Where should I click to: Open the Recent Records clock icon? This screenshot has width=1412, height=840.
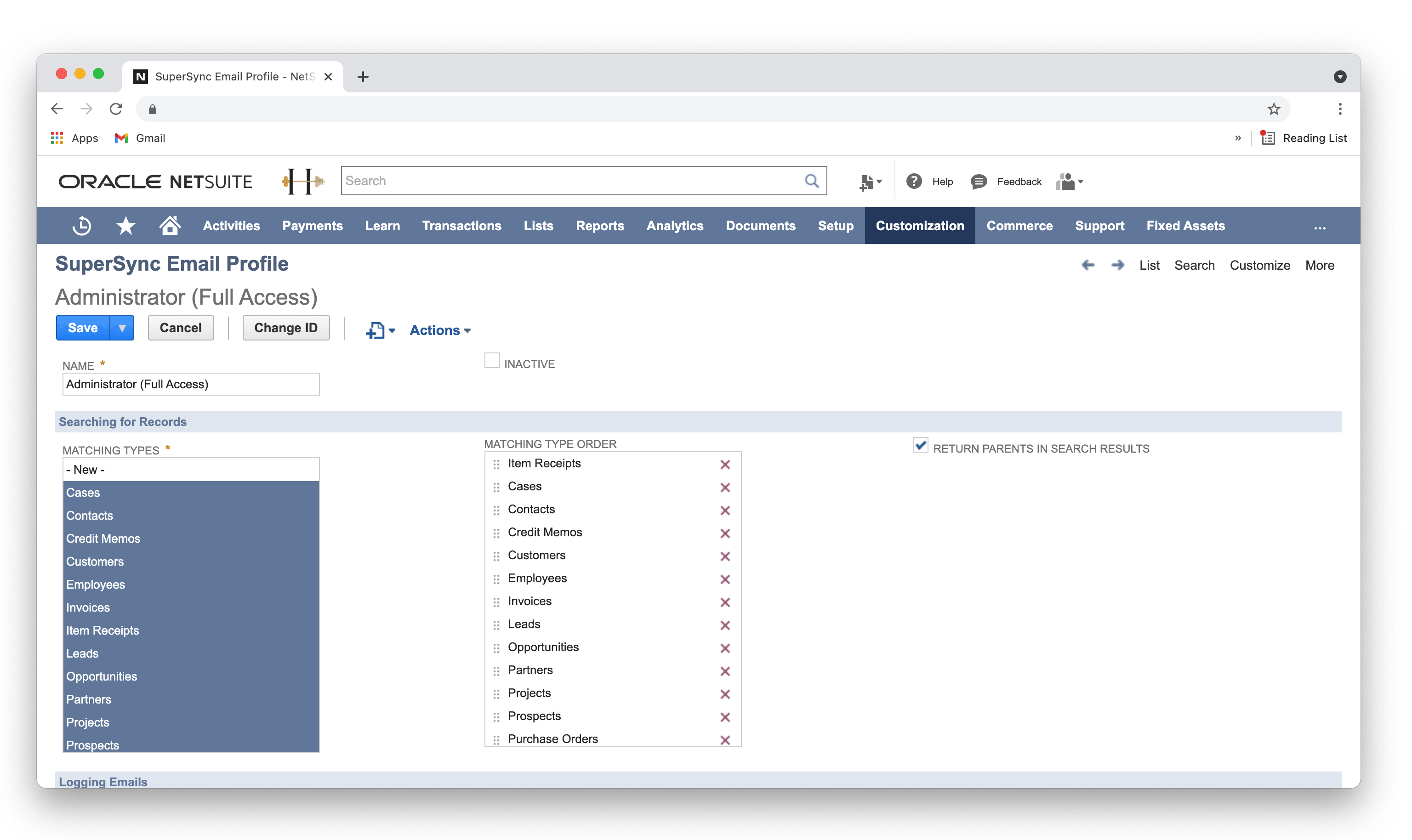[82, 226]
